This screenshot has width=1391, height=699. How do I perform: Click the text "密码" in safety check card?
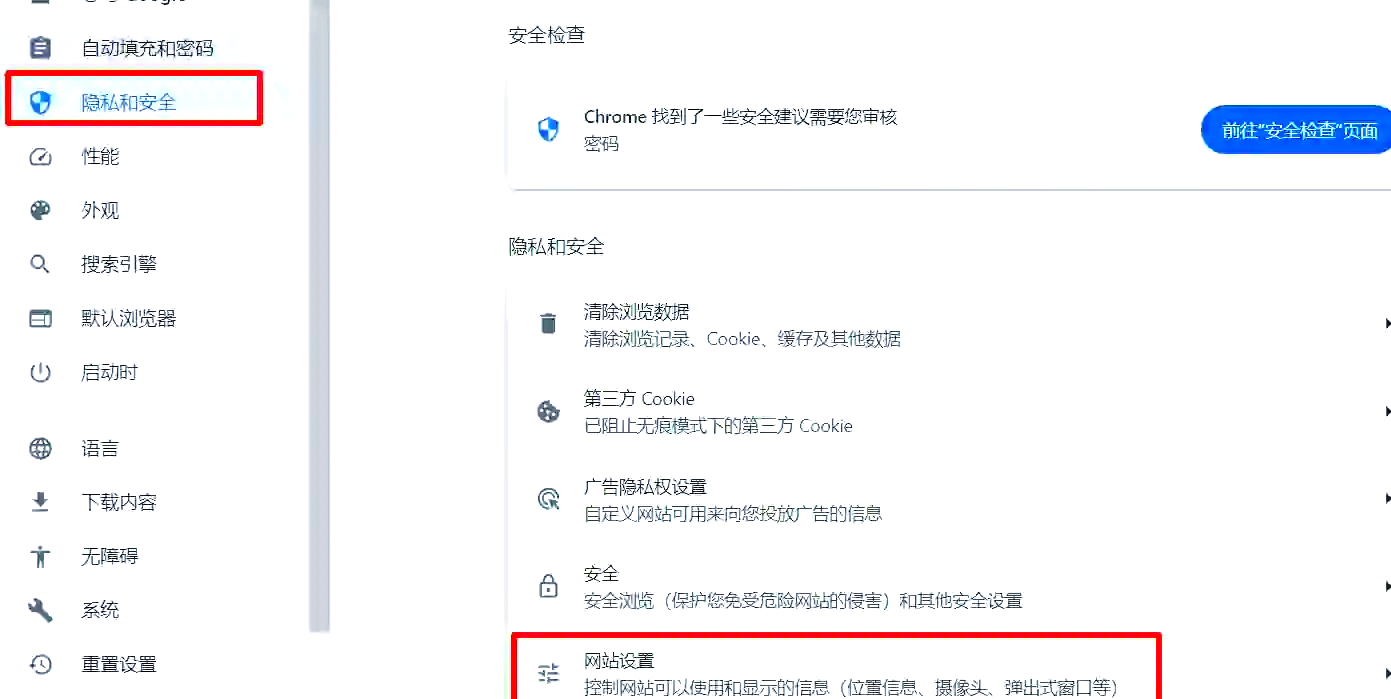click(601, 144)
